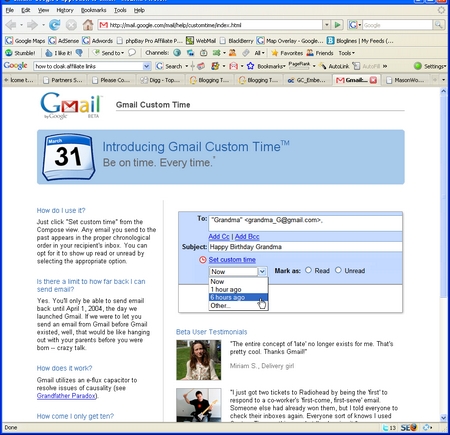Reload the page with the refresh icon
Image resolution: width=450 pixels, height=435 pixels.
click(55, 25)
